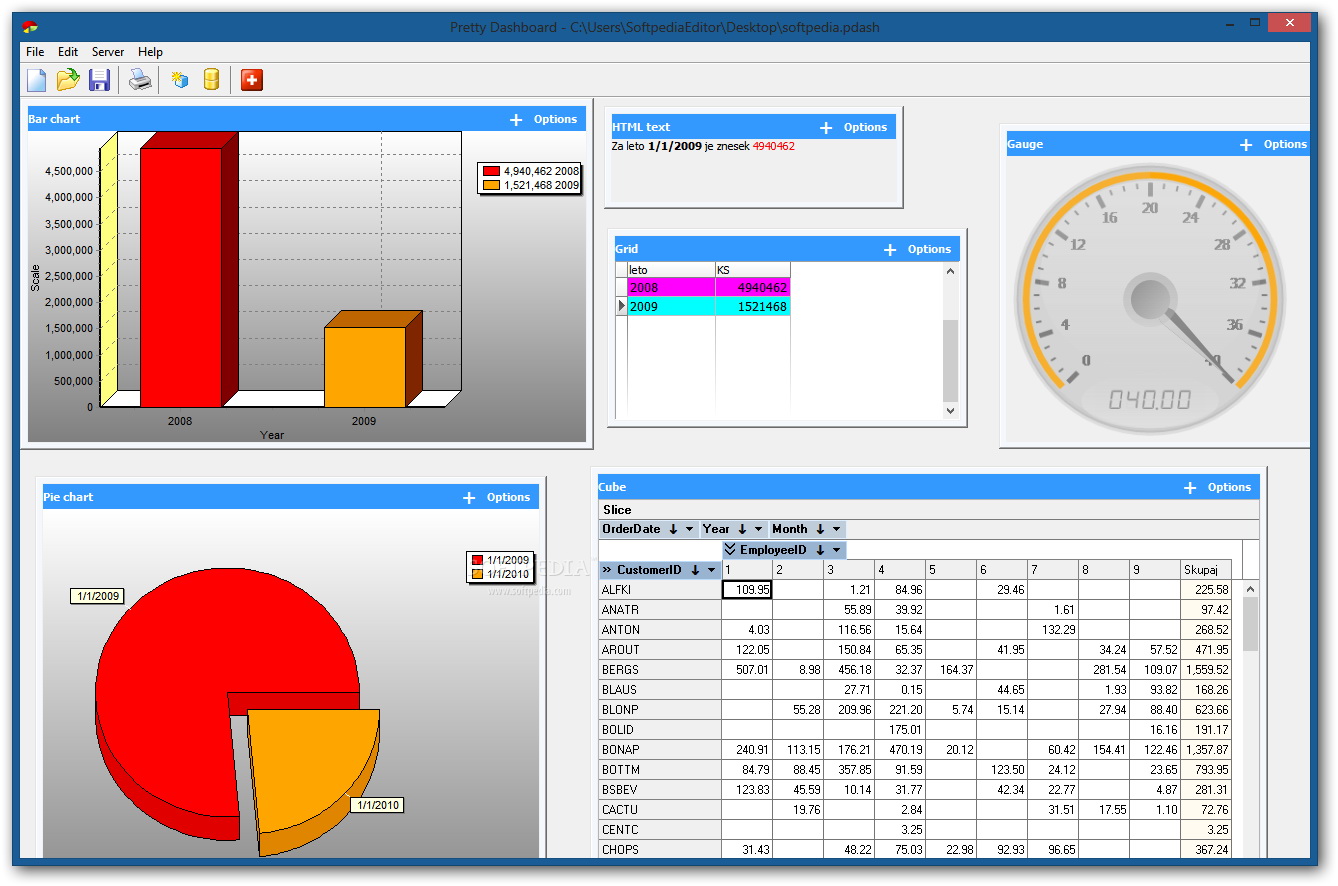The height and width of the screenshot is (886, 1338).
Task: Open Options for the Pie chart panel
Action: pyautogui.click(x=508, y=497)
